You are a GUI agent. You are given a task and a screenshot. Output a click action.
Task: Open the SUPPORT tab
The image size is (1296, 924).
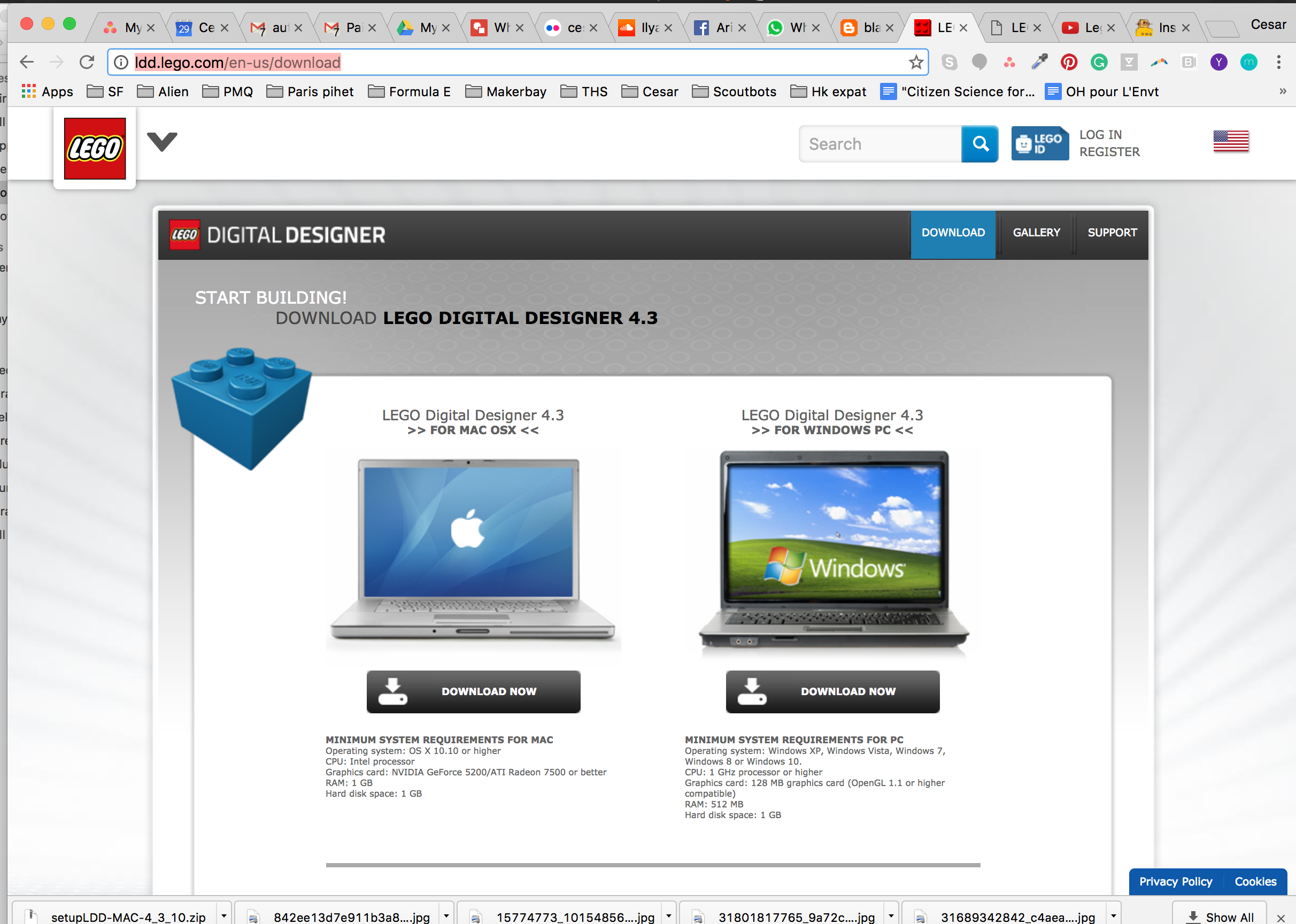(1112, 232)
